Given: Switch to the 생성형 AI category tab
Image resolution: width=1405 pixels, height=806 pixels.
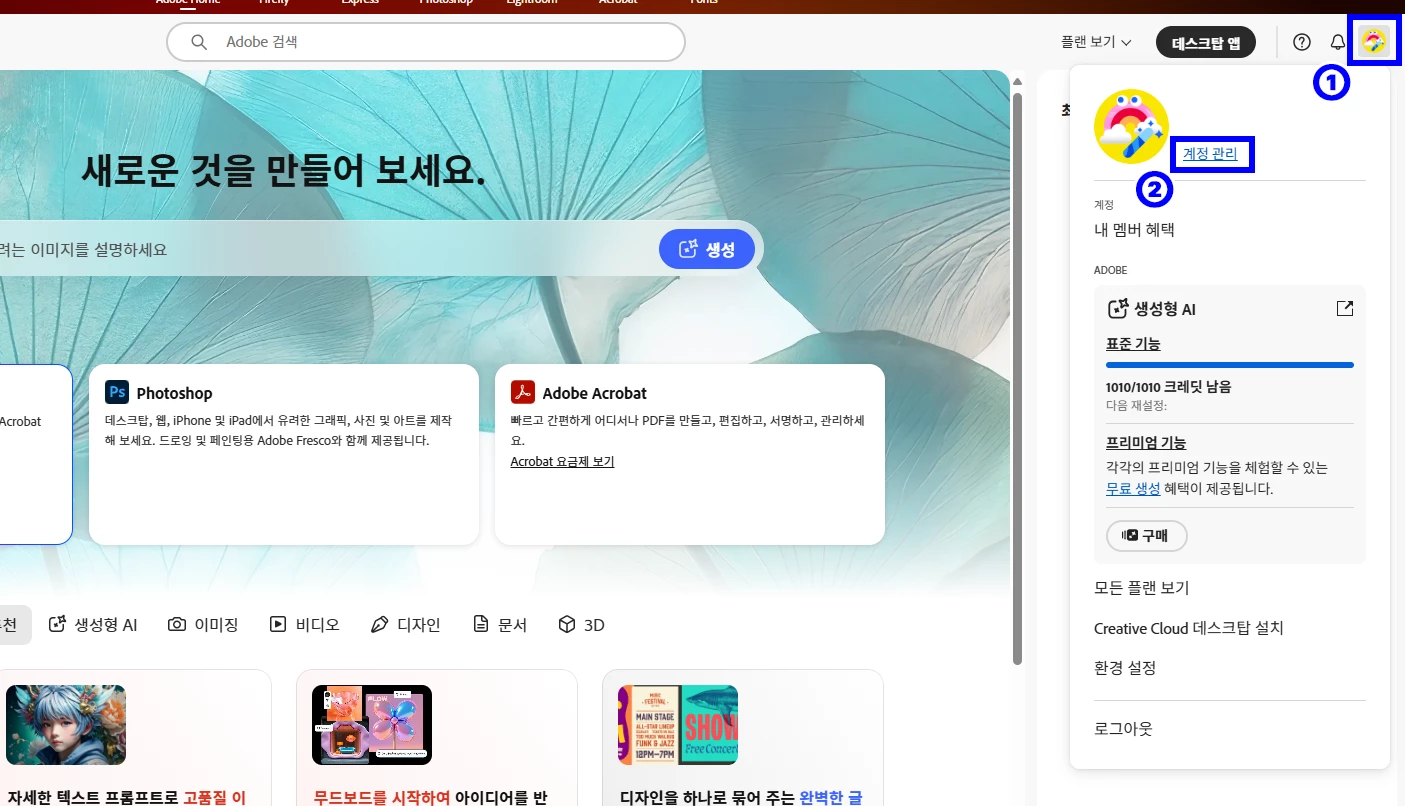Looking at the screenshot, I should 92,624.
